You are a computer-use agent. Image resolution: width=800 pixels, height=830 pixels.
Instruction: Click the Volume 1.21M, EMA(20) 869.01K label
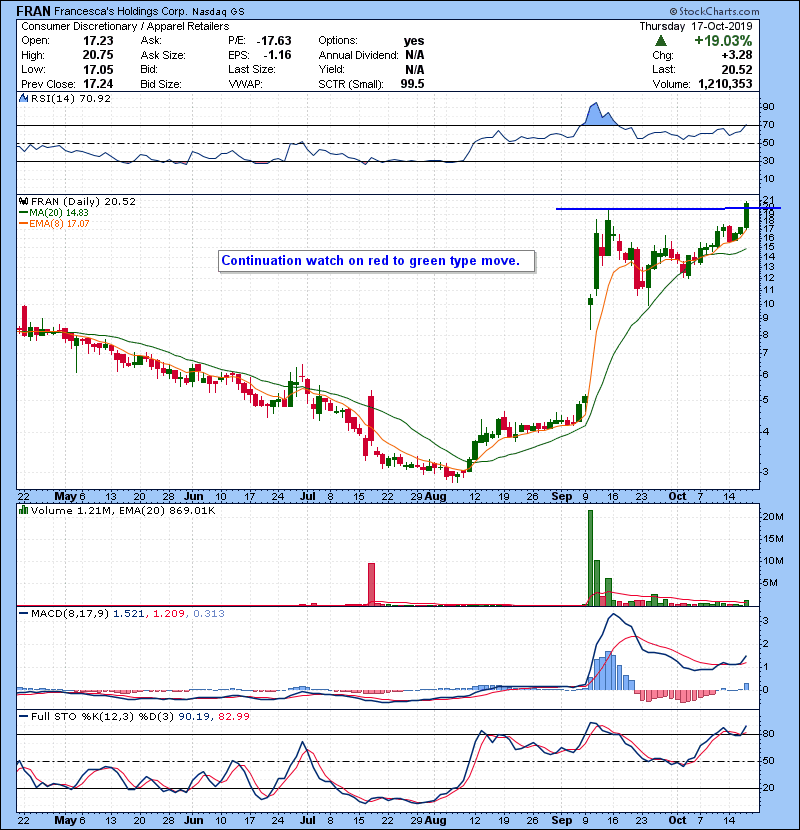(123, 510)
